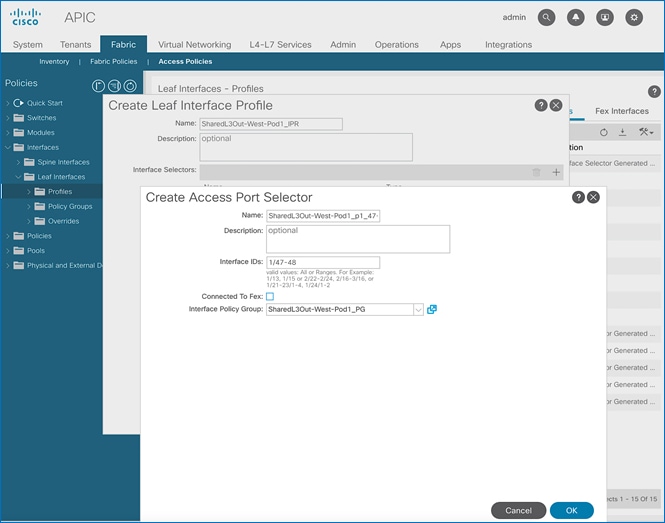The image size is (665, 523).
Task: Click the second circular icon beside Policies
Action: click(x=115, y=86)
